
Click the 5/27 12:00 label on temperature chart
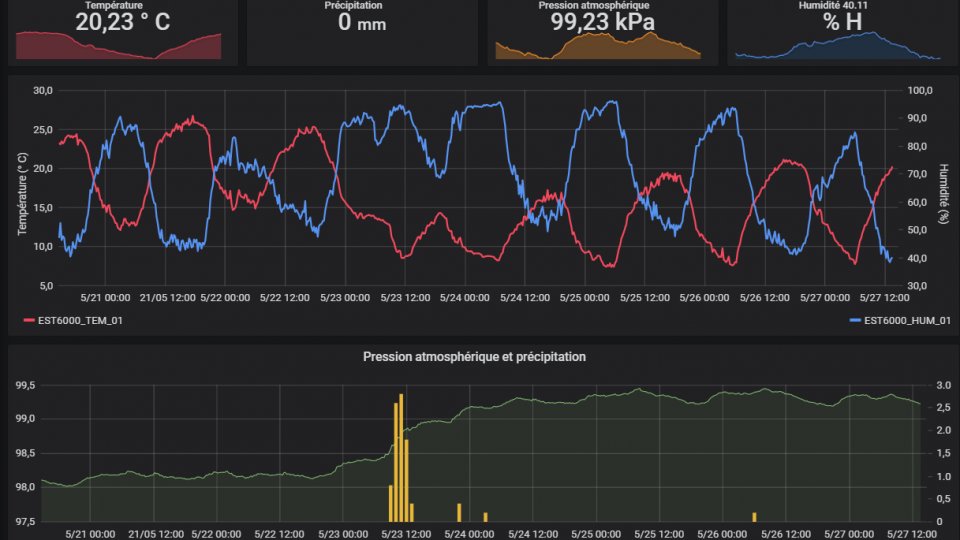click(884, 298)
